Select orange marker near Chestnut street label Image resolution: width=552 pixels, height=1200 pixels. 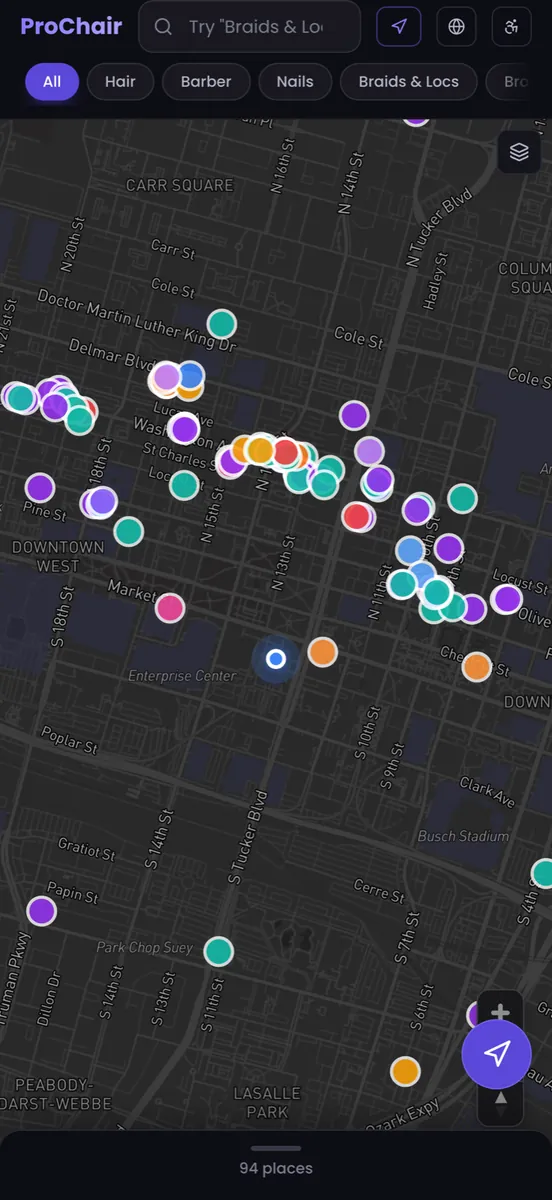click(x=477, y=666)
